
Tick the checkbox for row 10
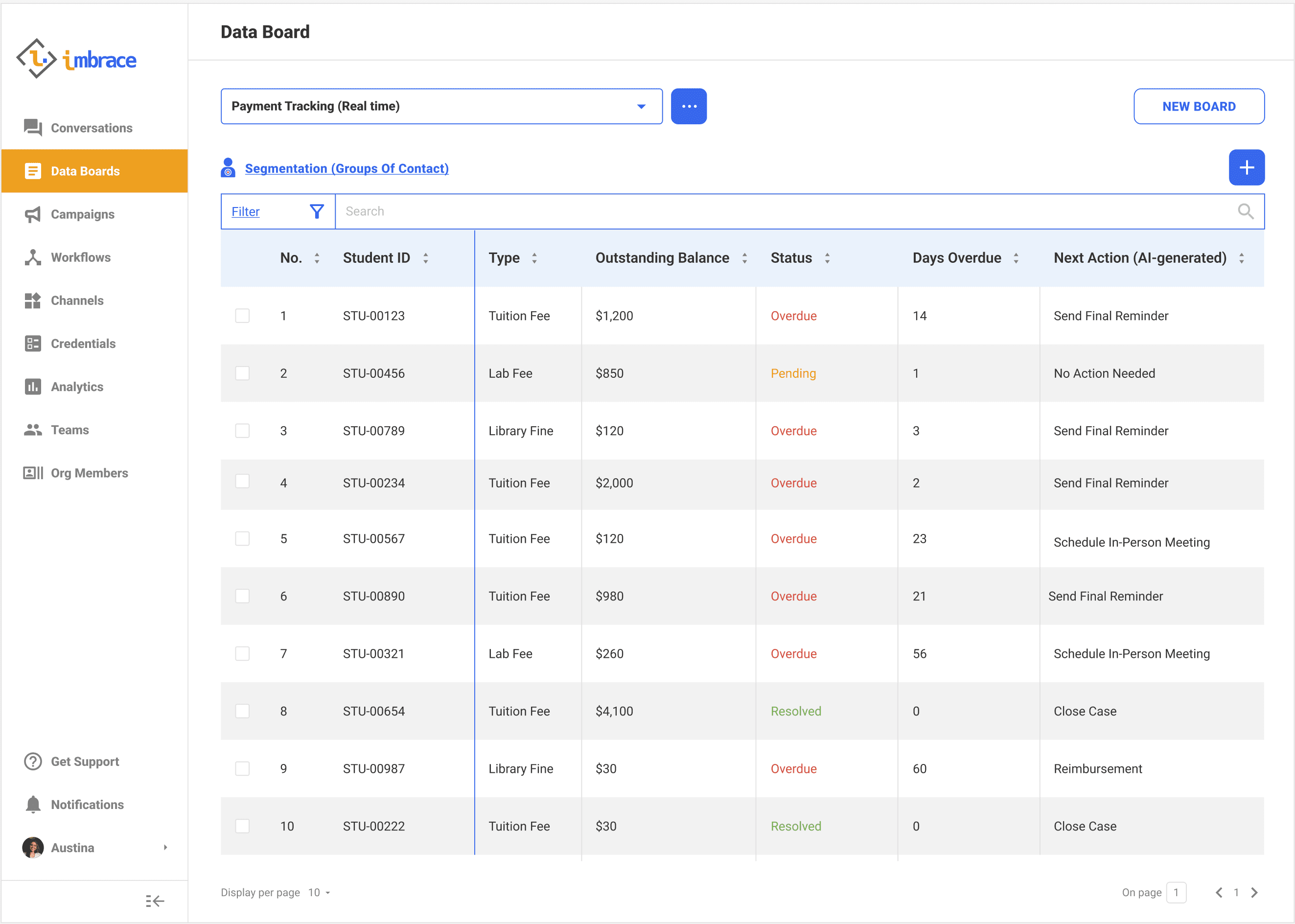coord(242,826)
